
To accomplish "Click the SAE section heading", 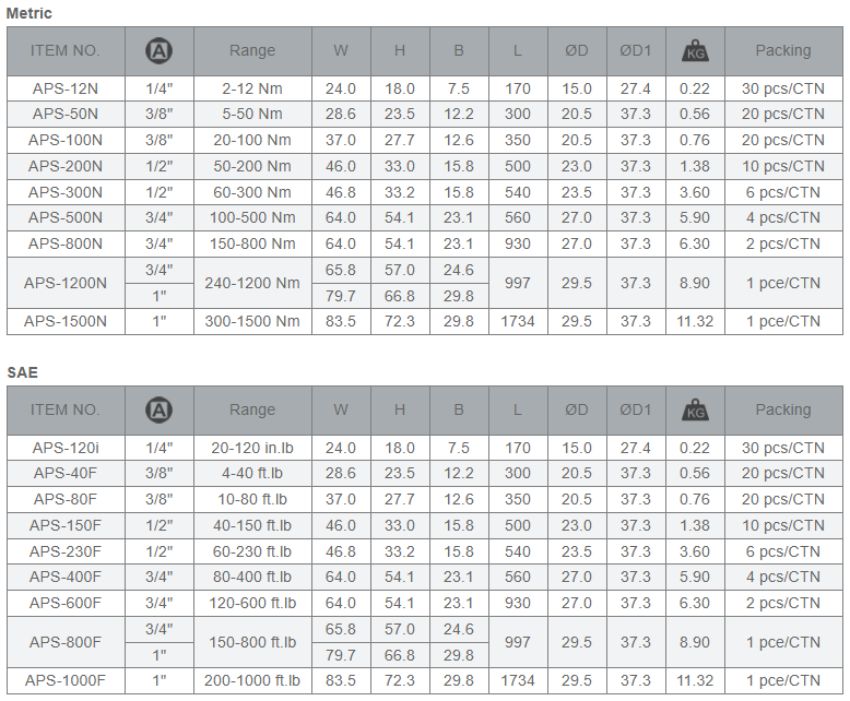I will click(21, 371).
